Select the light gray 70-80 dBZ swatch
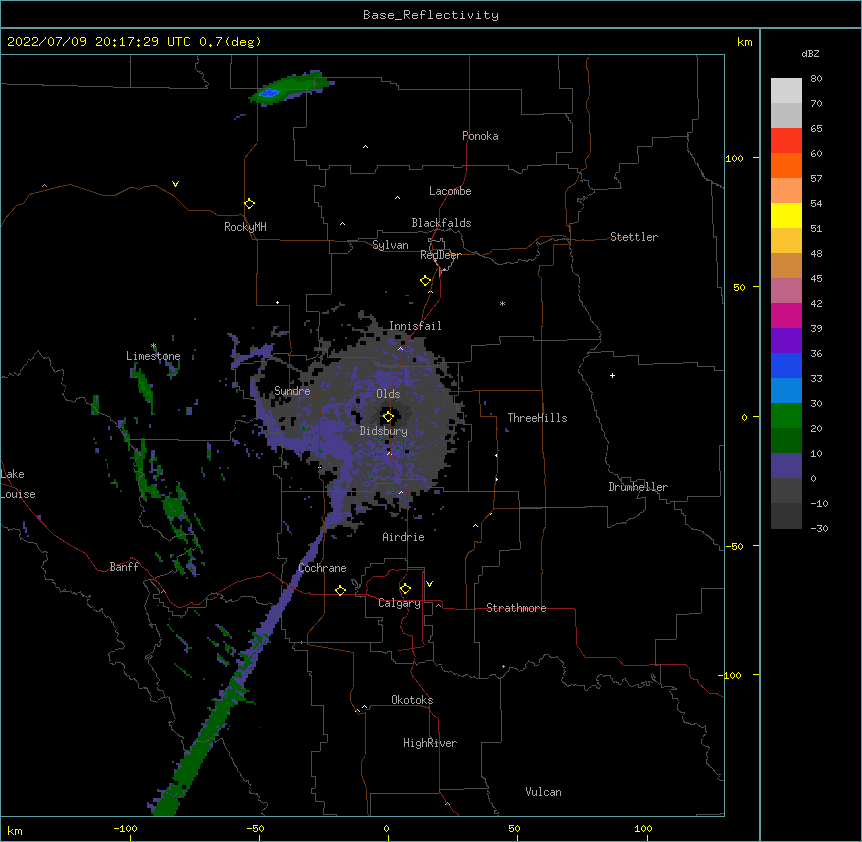Viewport: 862px width, 842px height. coord(786,90)
